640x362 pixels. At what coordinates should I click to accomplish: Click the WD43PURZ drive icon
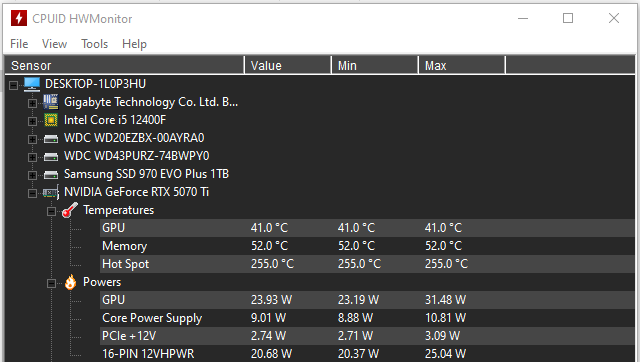click(51, 157)
